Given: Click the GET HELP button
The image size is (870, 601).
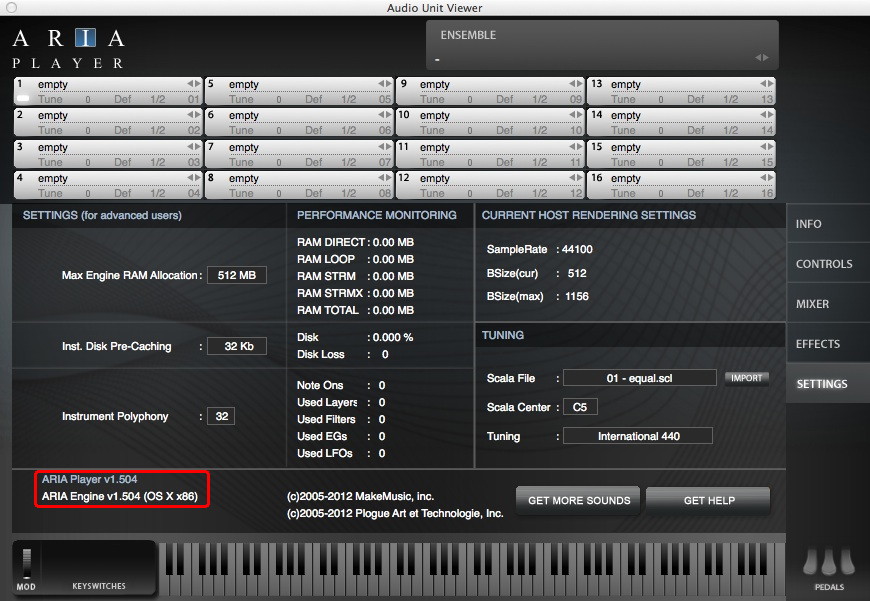Looking at the screenshot, I should [x=708, y=500].
